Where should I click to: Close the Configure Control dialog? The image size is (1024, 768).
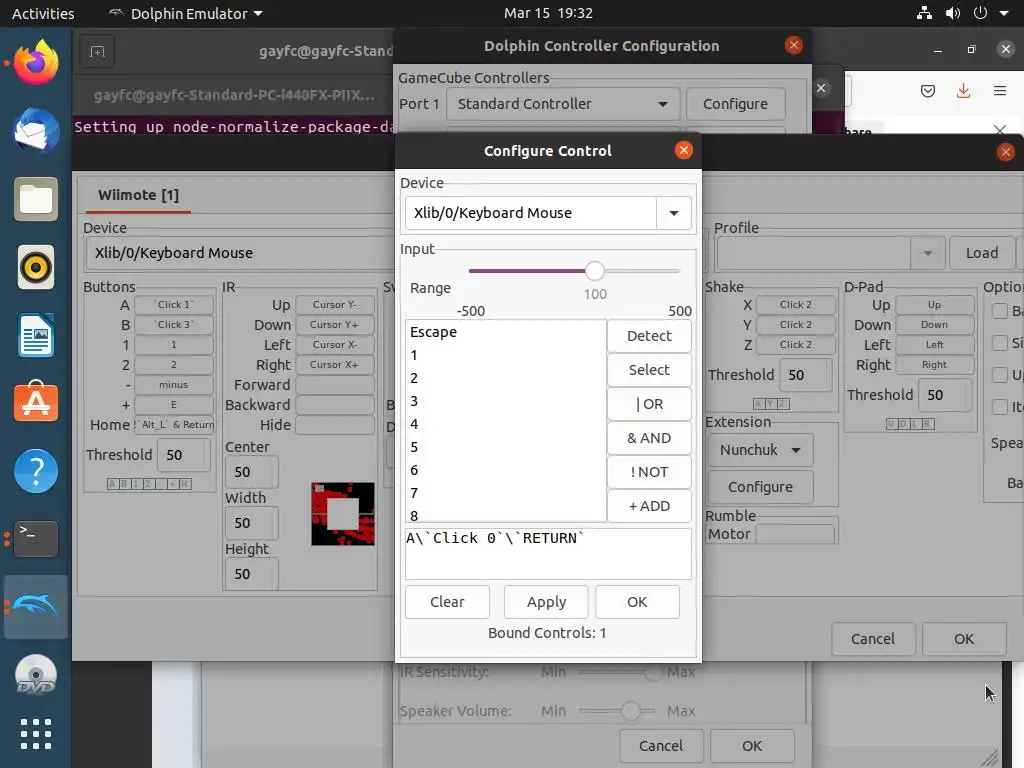[x=684, y=151]
